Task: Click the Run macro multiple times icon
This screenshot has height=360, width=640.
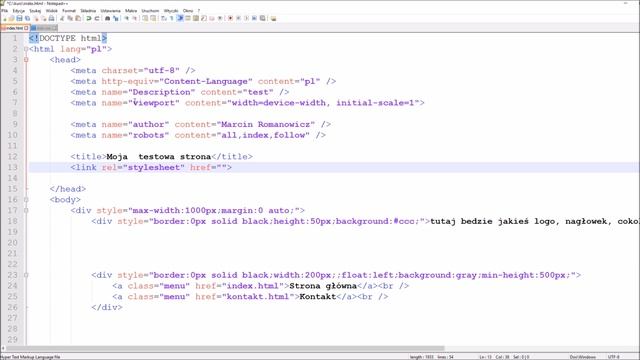Action: [x=254, y=18]
